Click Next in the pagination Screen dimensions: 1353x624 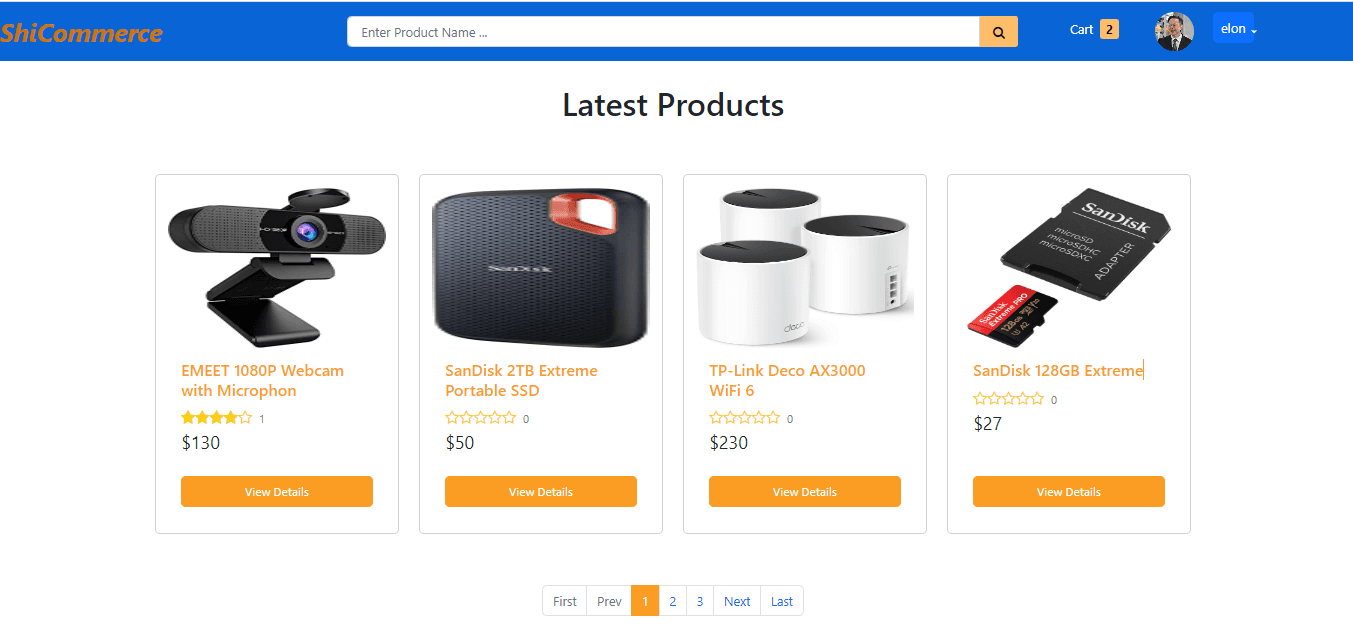pos(737,601)
